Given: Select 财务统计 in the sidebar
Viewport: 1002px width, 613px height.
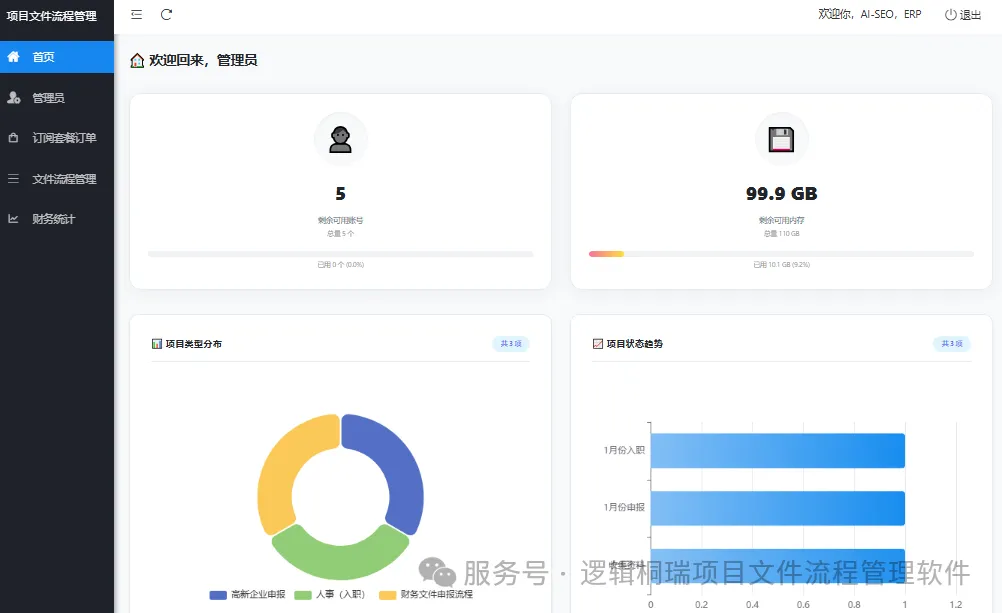Looking at the screenshot, I should click(x=57, y=219).
